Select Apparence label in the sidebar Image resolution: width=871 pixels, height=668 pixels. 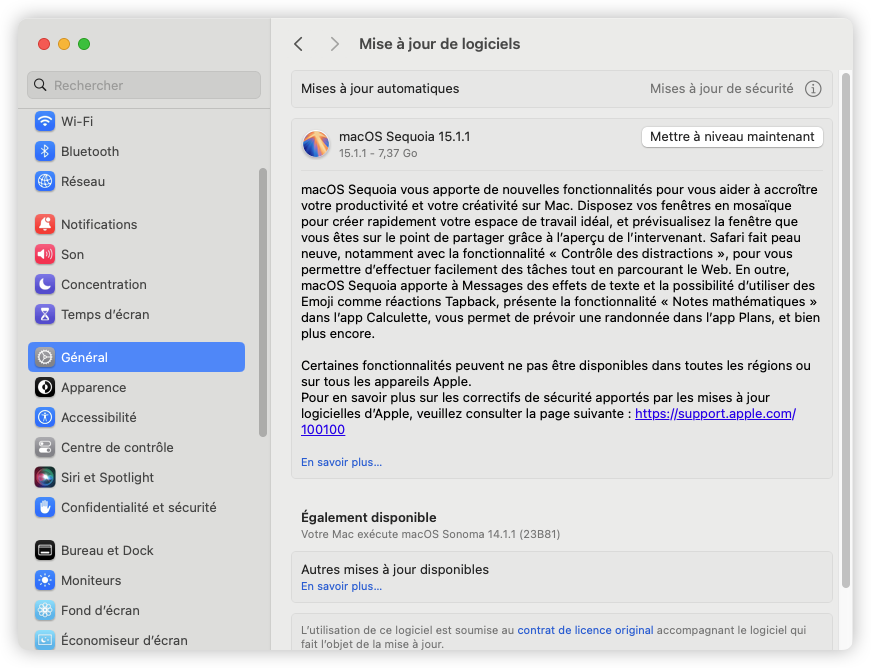tap(93, 388)
